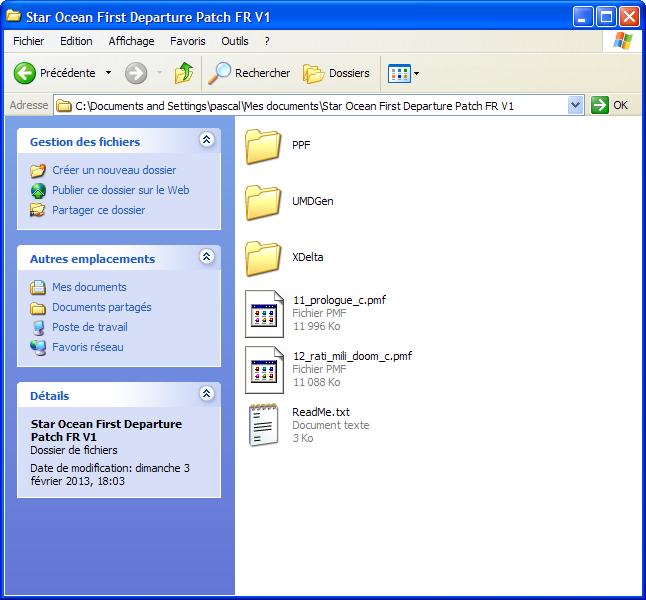Image resolution: width=646 pixels, height=600 pixels.
Task: Click the address bar path field
Action: (x=318, y=106)
